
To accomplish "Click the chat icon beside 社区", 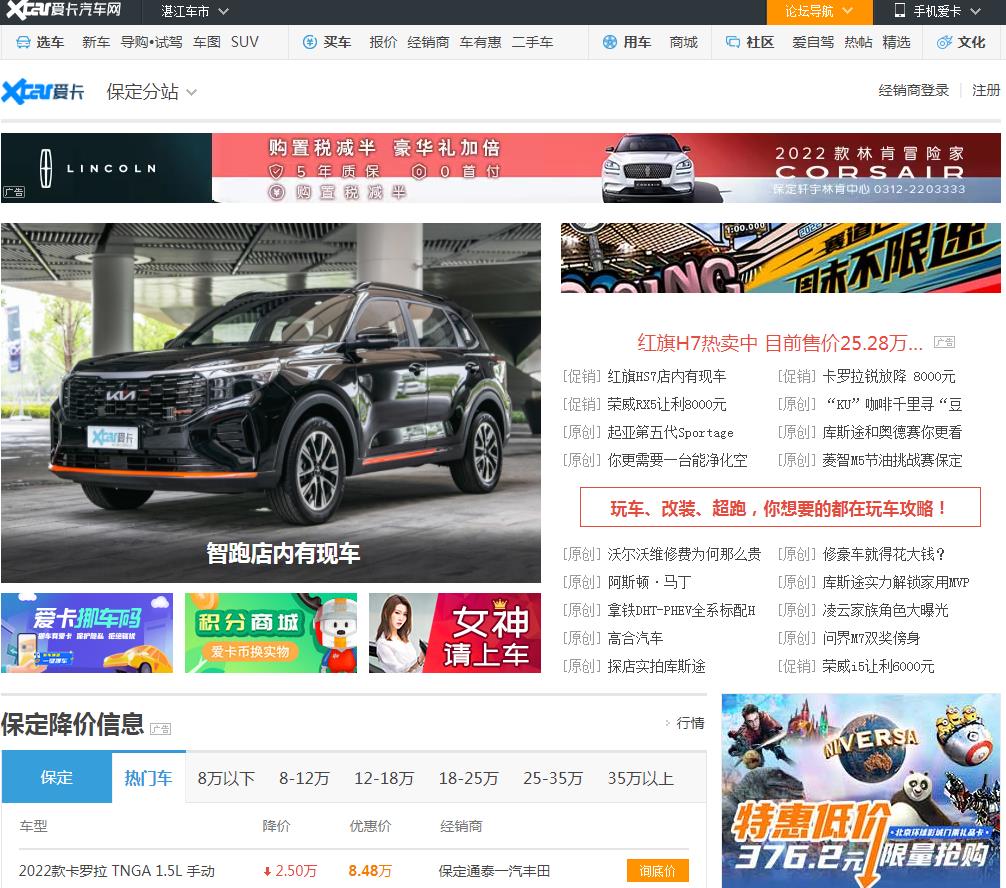I will pyautogui.click(x=733, y=42).
